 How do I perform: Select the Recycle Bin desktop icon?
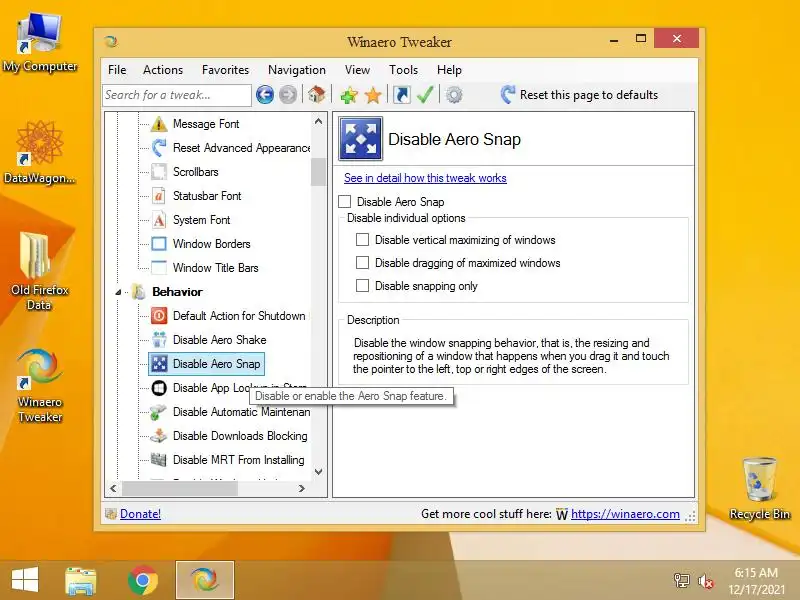click(x=760, y=489)
